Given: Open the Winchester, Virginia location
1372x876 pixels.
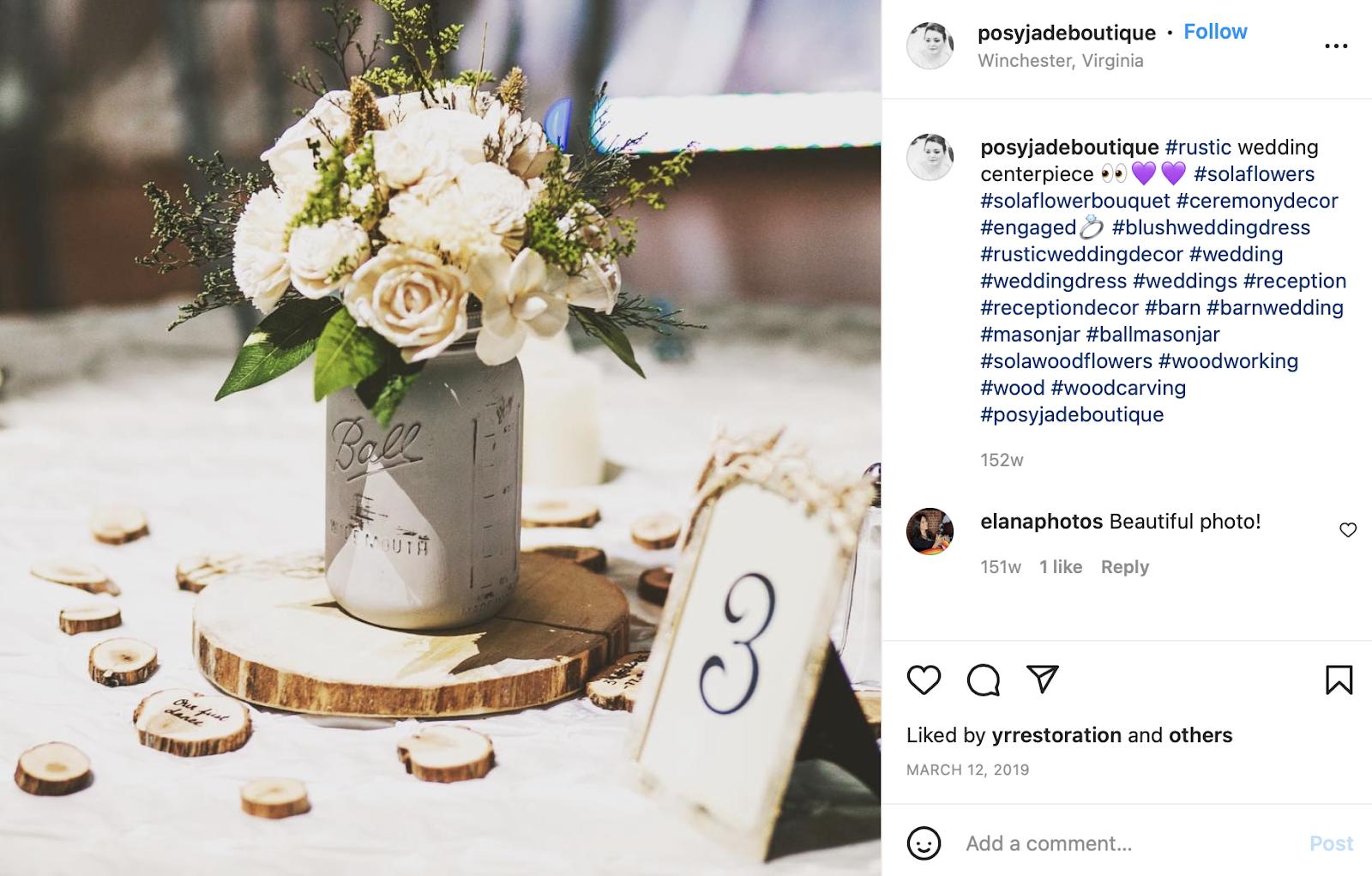Looking at the screenshot, I should 1061,61.
